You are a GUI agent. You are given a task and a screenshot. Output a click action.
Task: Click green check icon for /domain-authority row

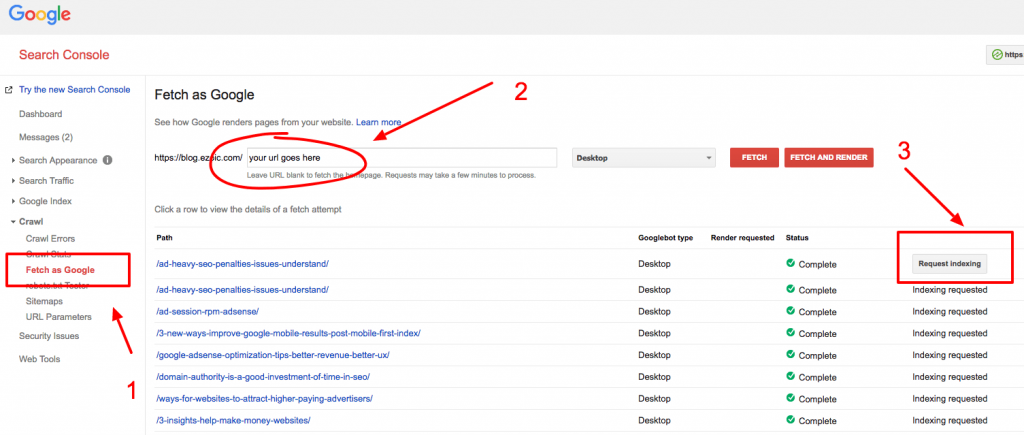pyautogui.click(x=791, y=376)
